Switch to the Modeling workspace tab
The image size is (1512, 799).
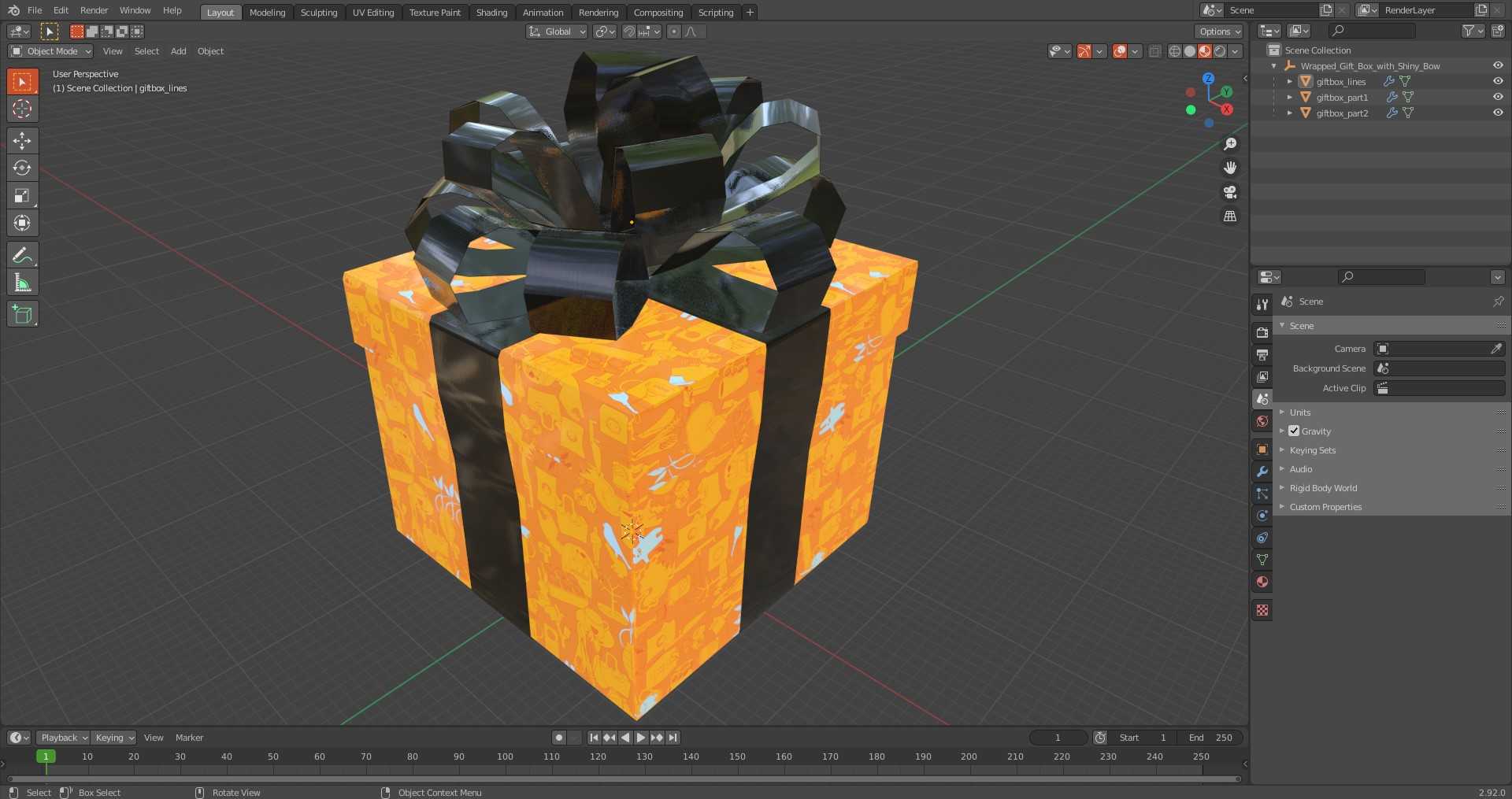[x=267, y=13]
